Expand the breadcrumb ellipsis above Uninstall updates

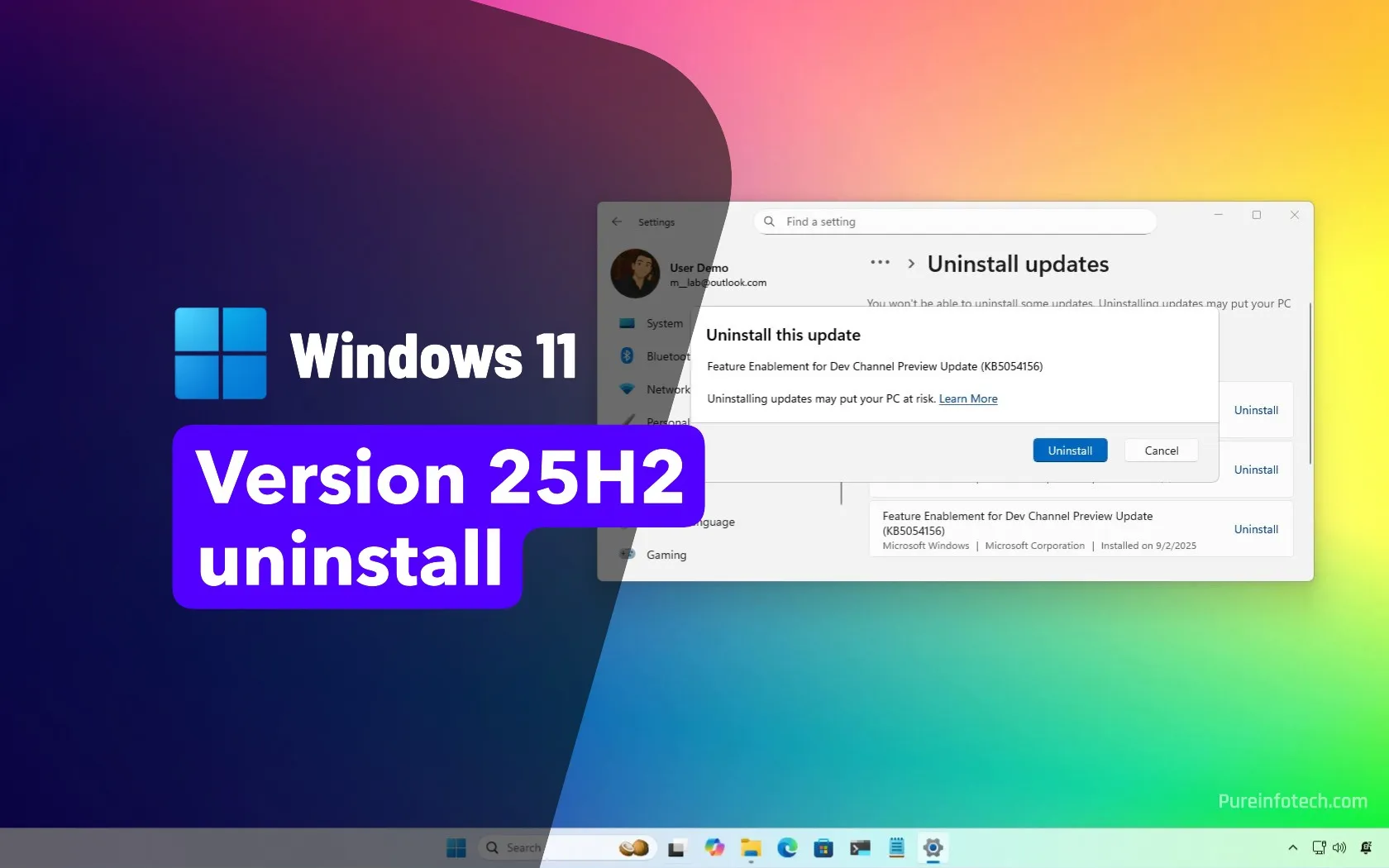coord(879,262)
